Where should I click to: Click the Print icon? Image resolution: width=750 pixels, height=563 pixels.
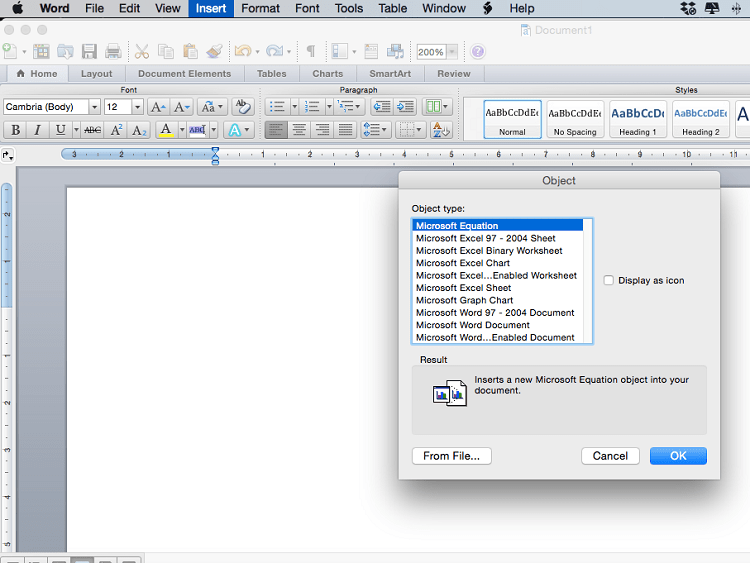(x=113, y=51)
